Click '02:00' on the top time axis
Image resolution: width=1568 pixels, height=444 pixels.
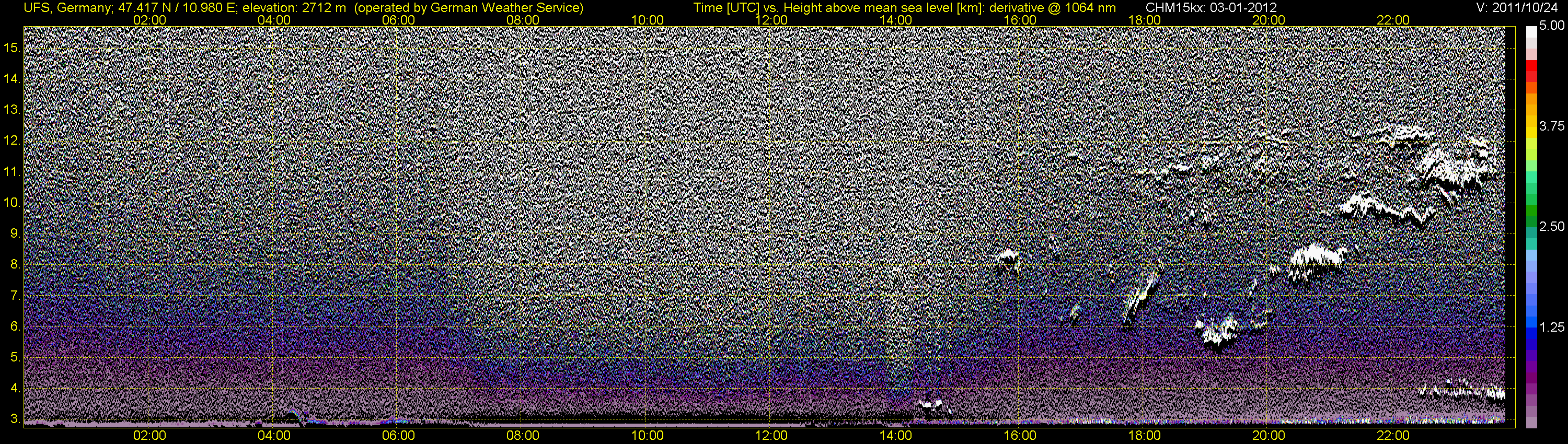(x=149, y=20)
